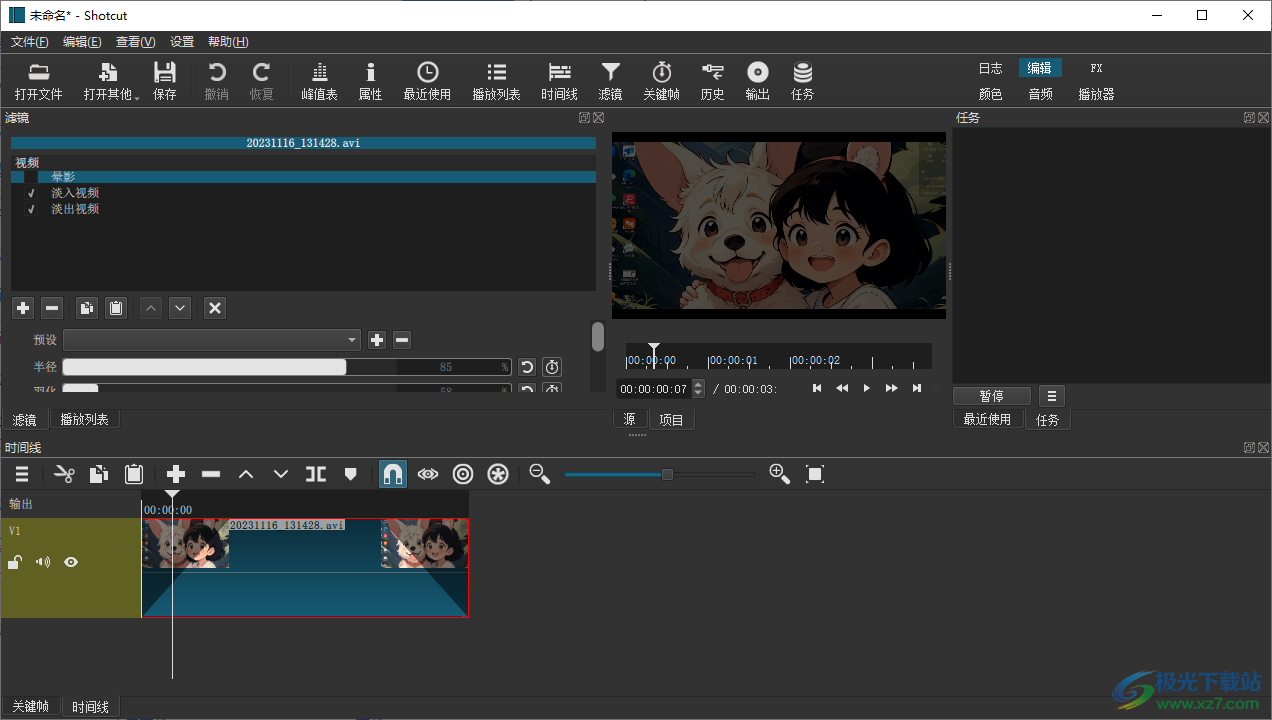Switch to the 音频 layout
Screen dimensions: 1272x720
pyautogui.click(x=1040, y=94)
